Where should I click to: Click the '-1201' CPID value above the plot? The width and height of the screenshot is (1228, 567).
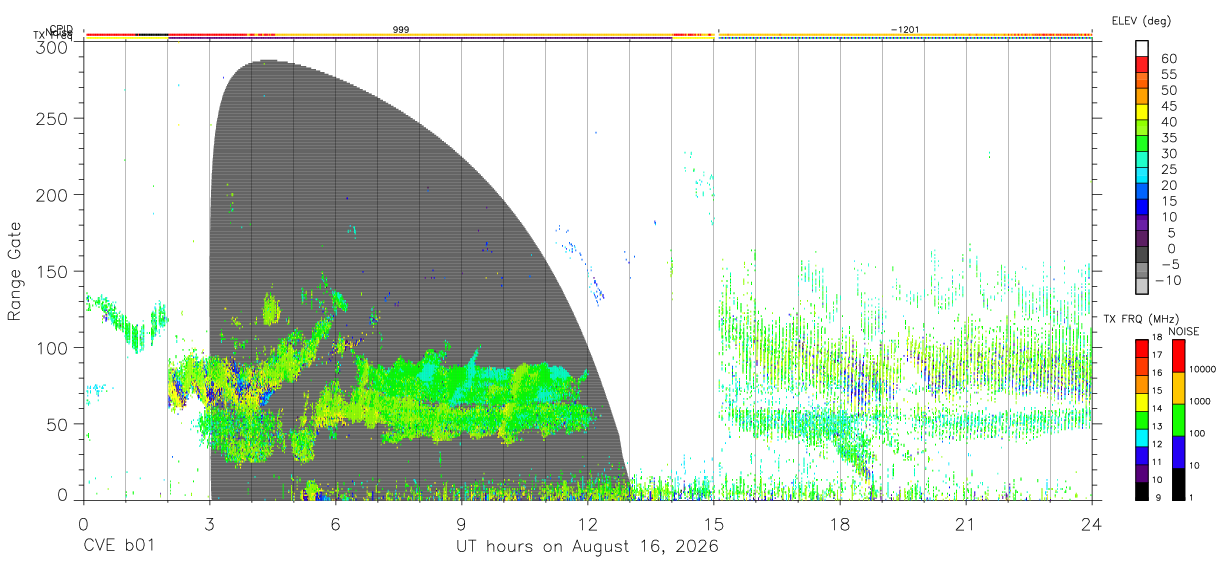point(905,30)
